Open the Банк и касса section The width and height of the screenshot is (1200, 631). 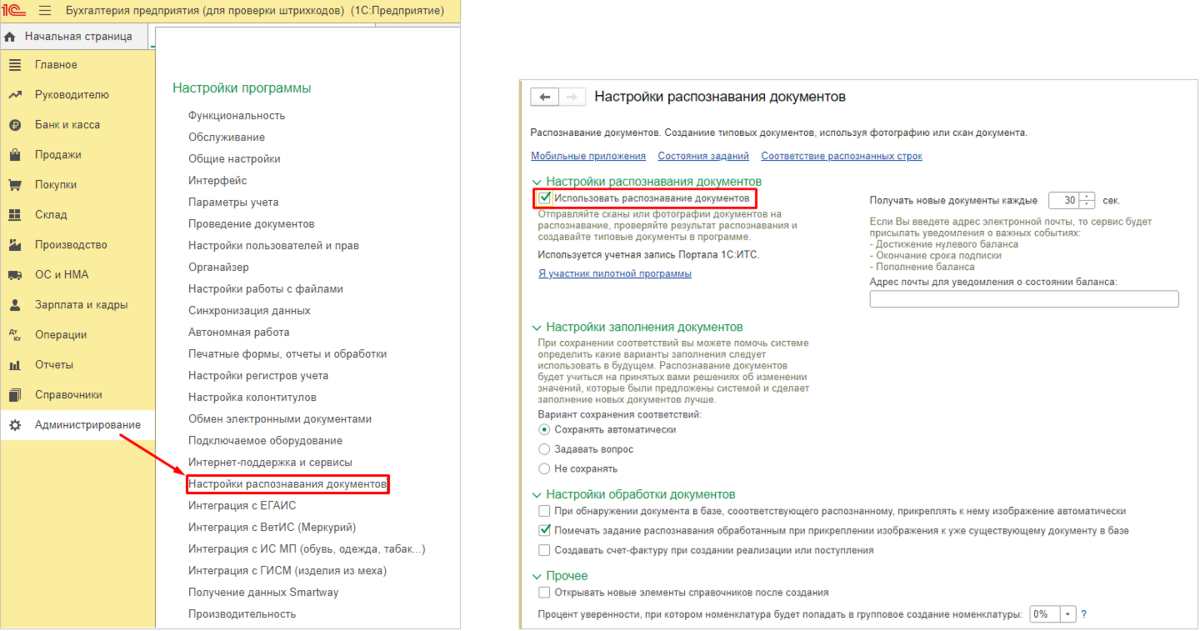point(67,125)
